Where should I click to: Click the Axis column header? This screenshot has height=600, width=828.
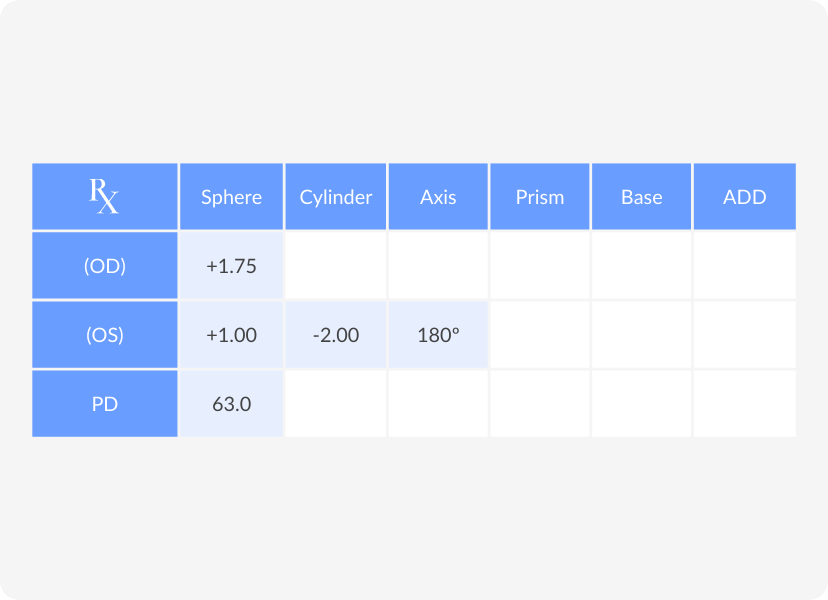click(x=438, y=196)
